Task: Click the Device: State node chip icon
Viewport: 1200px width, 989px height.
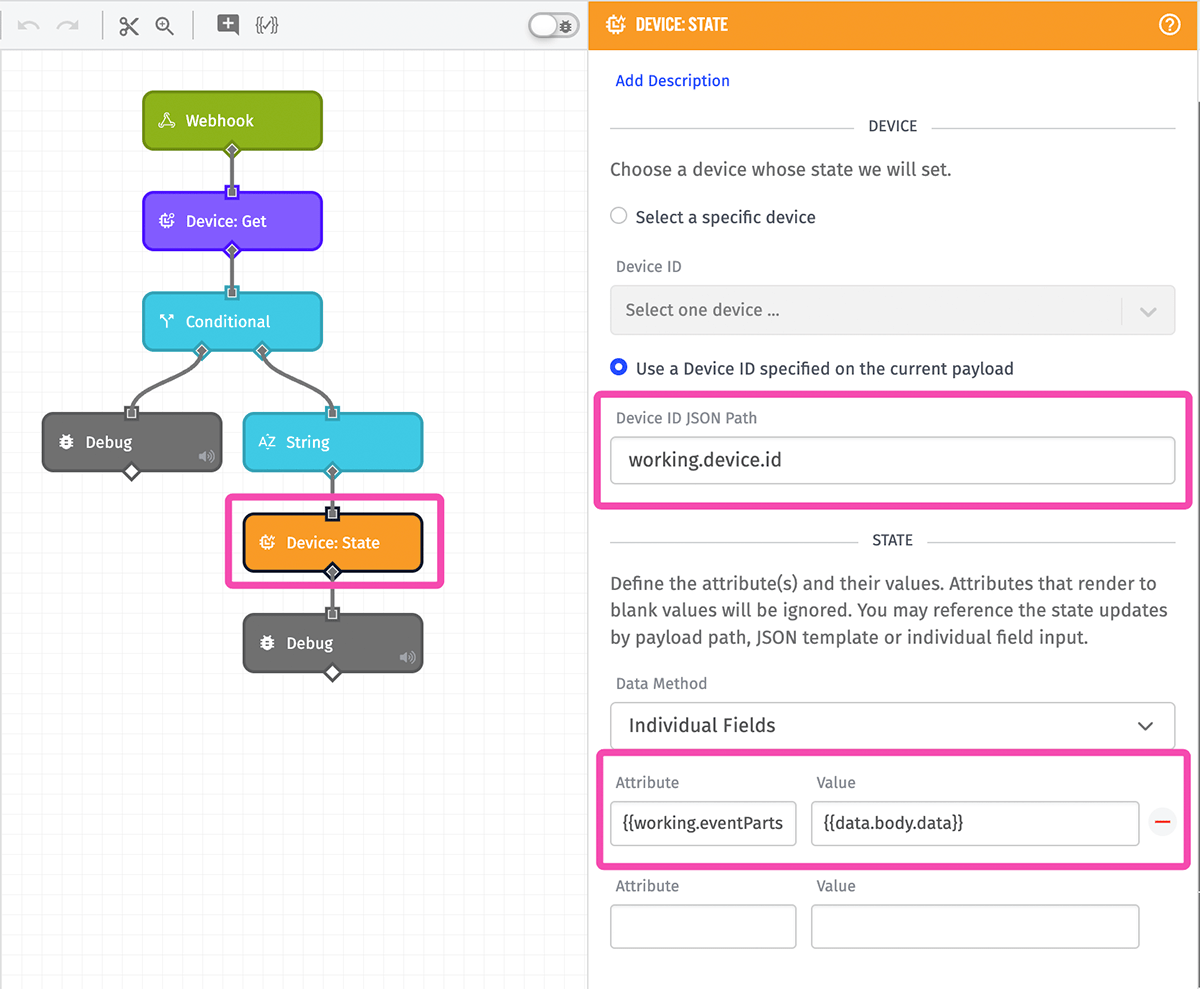Action: tap(267, 543)
